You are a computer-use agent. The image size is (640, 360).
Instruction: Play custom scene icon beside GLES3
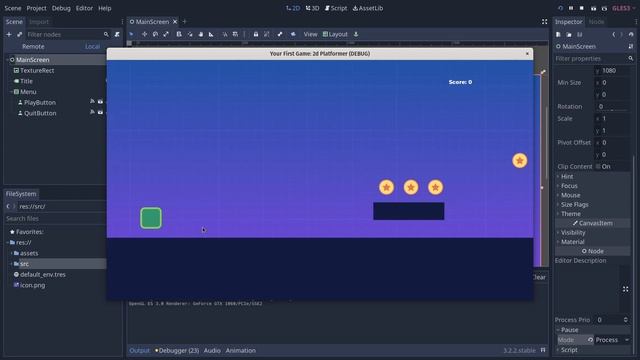click(x=604, y=8)
